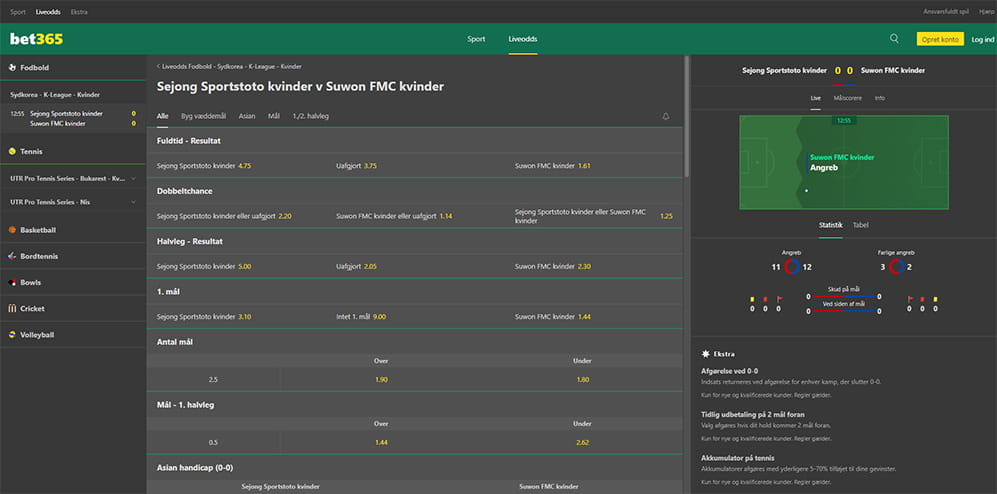Select Sejong eller Suwon FMC 1.25
The width and height of the screenshot is (997, 494).
[x=593, y=216]
